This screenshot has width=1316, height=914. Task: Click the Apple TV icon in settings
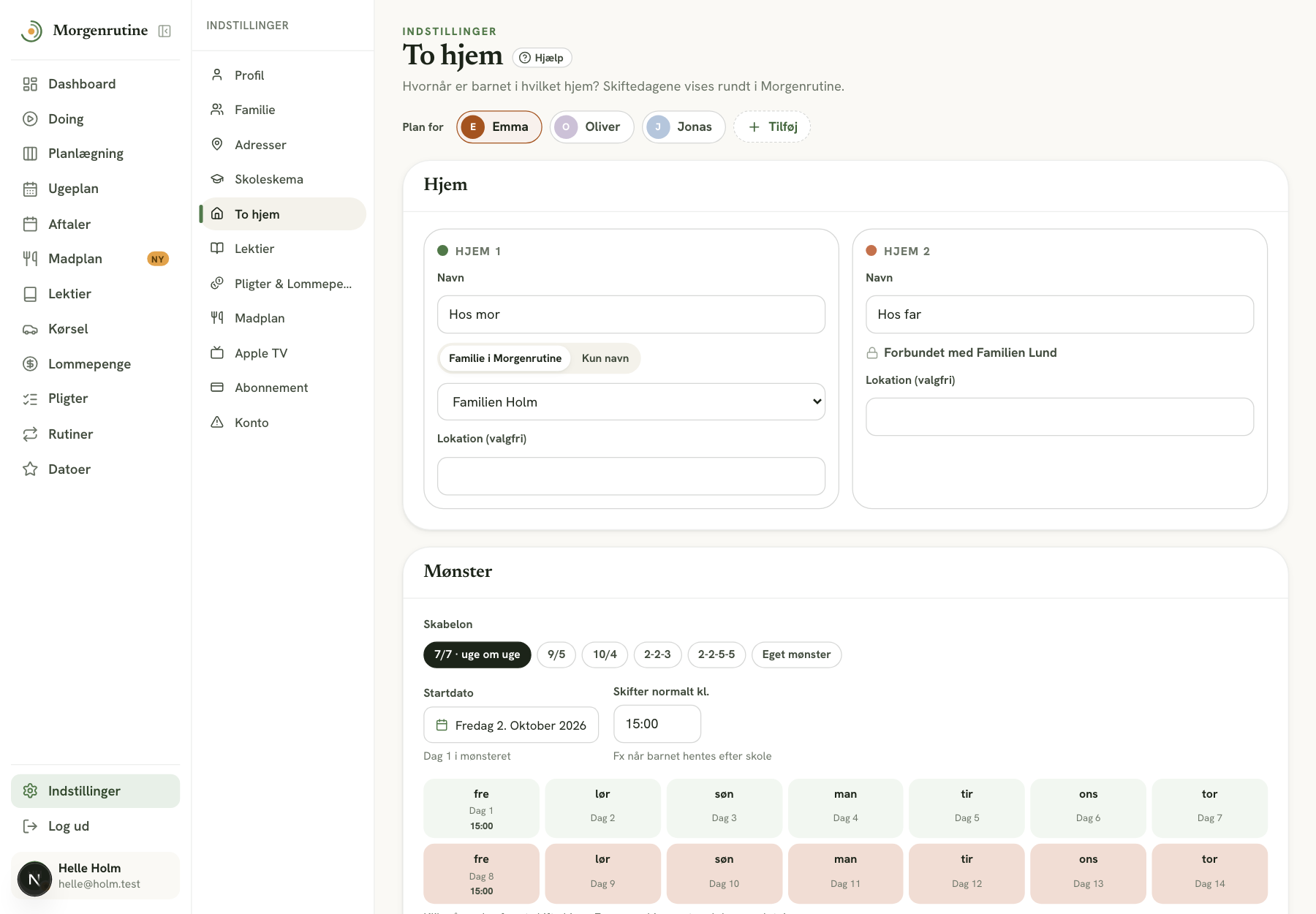tap(217, 352)
